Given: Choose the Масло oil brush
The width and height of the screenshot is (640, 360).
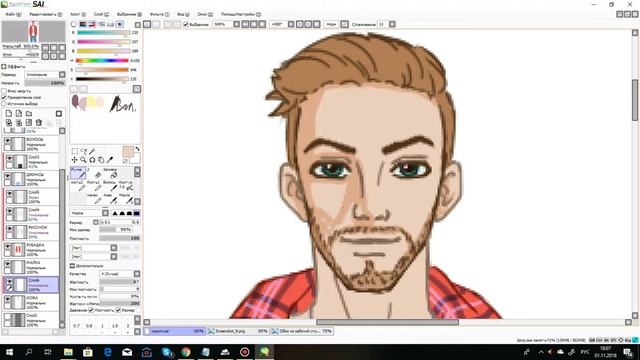Looking at the screenshot, I should pyautogui.click(x=126, y=199).
